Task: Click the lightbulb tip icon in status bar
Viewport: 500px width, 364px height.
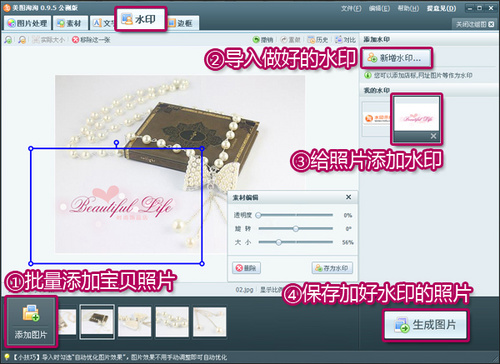Action: click(6, 357)
